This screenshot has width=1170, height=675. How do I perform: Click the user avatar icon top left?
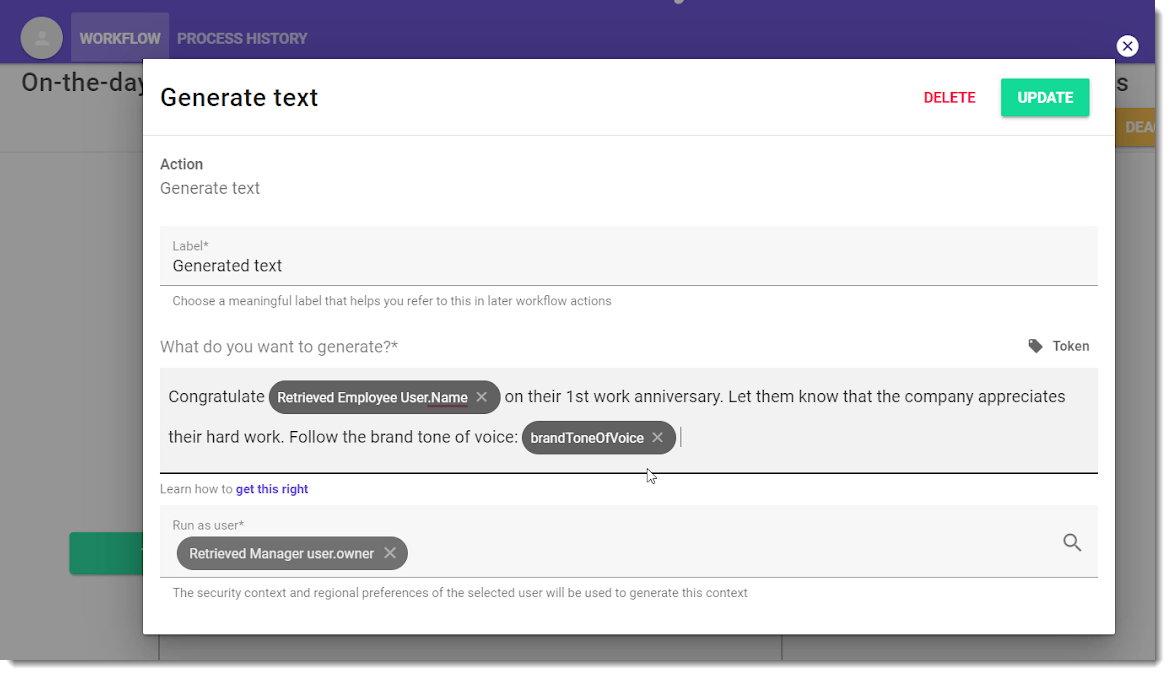[41, 37]
